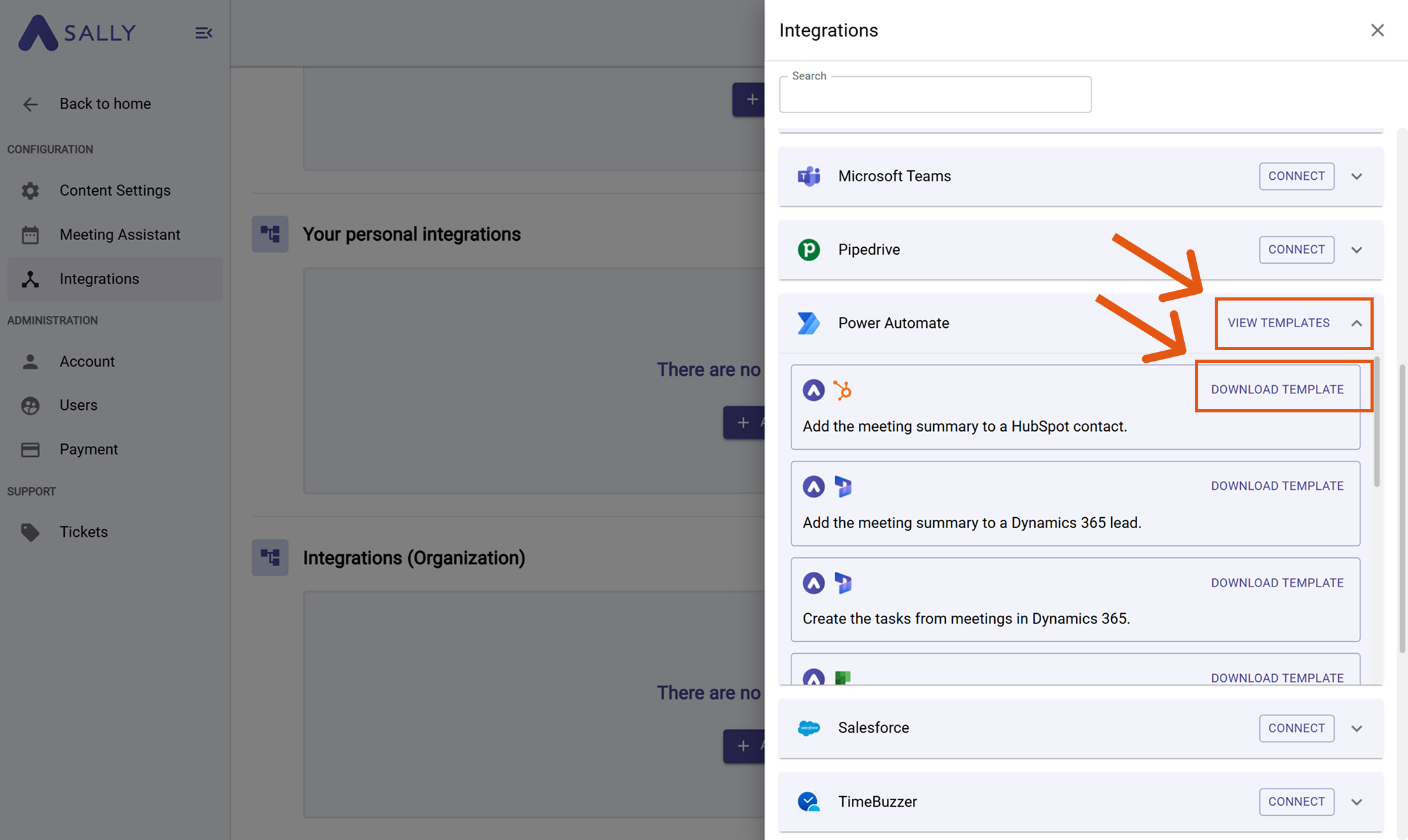This screenshot has width=1408, height=840.
Task: Click Dynamics 365 icon in lead template
Action: [843, 487]
